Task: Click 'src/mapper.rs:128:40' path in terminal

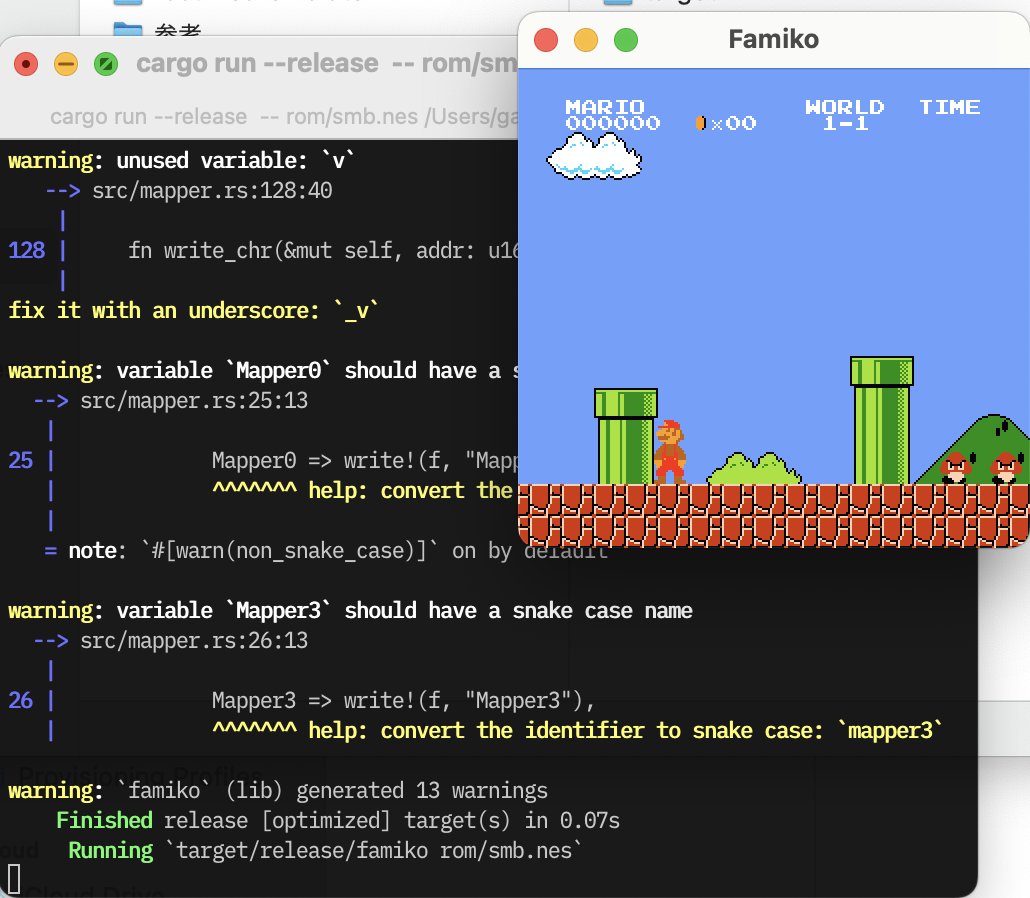Action: (212, 191)
